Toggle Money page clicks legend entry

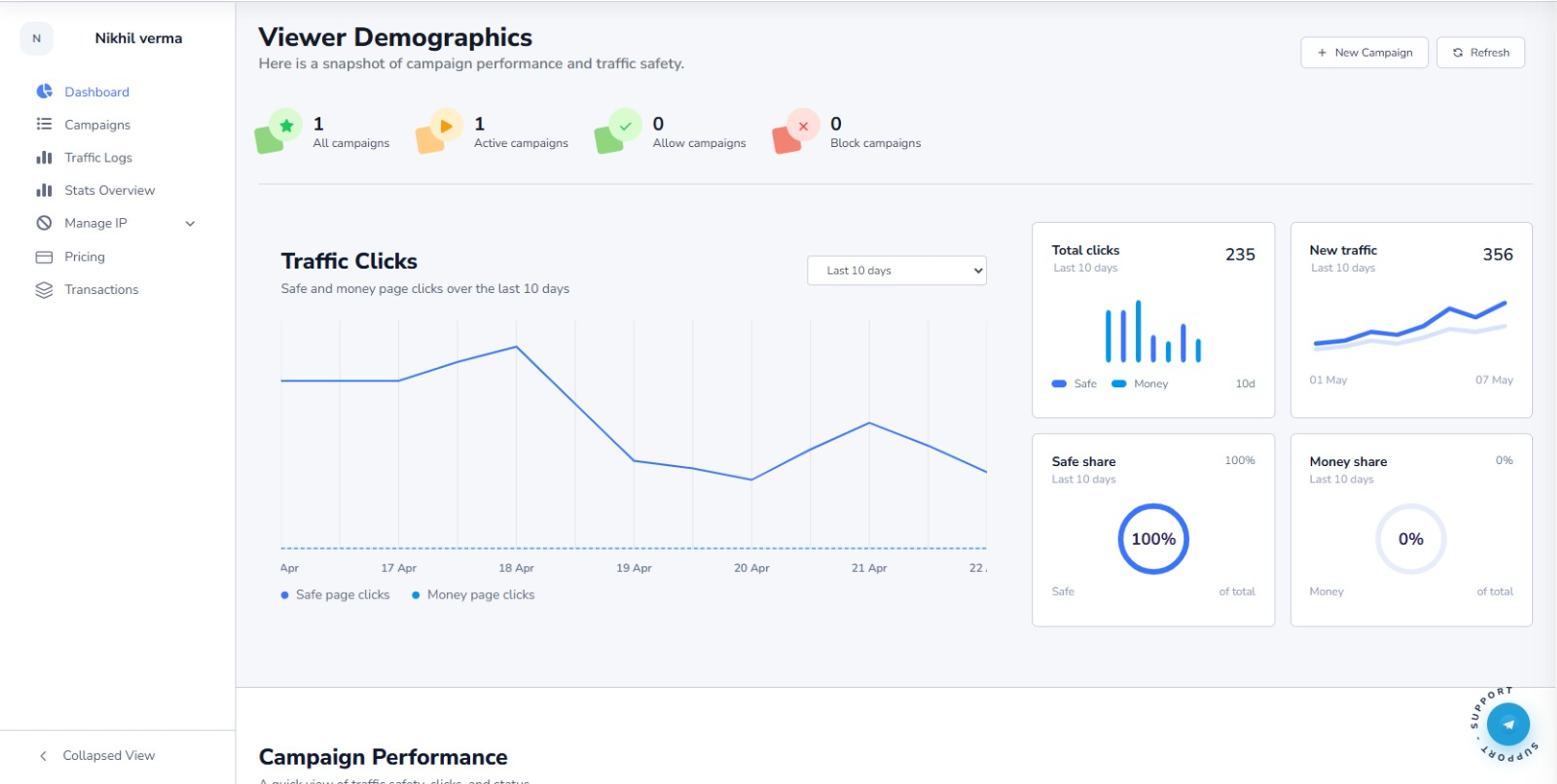click(473, 595)
